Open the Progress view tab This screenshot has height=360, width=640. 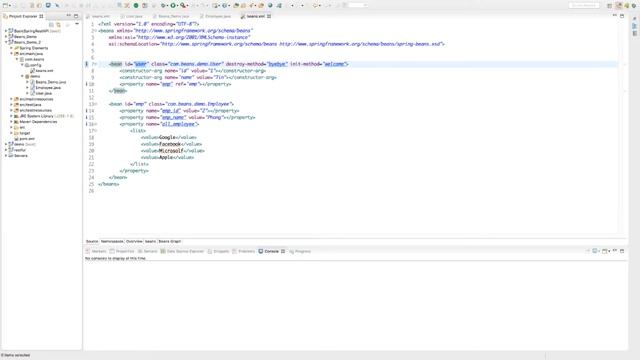[x=300, y=251]
